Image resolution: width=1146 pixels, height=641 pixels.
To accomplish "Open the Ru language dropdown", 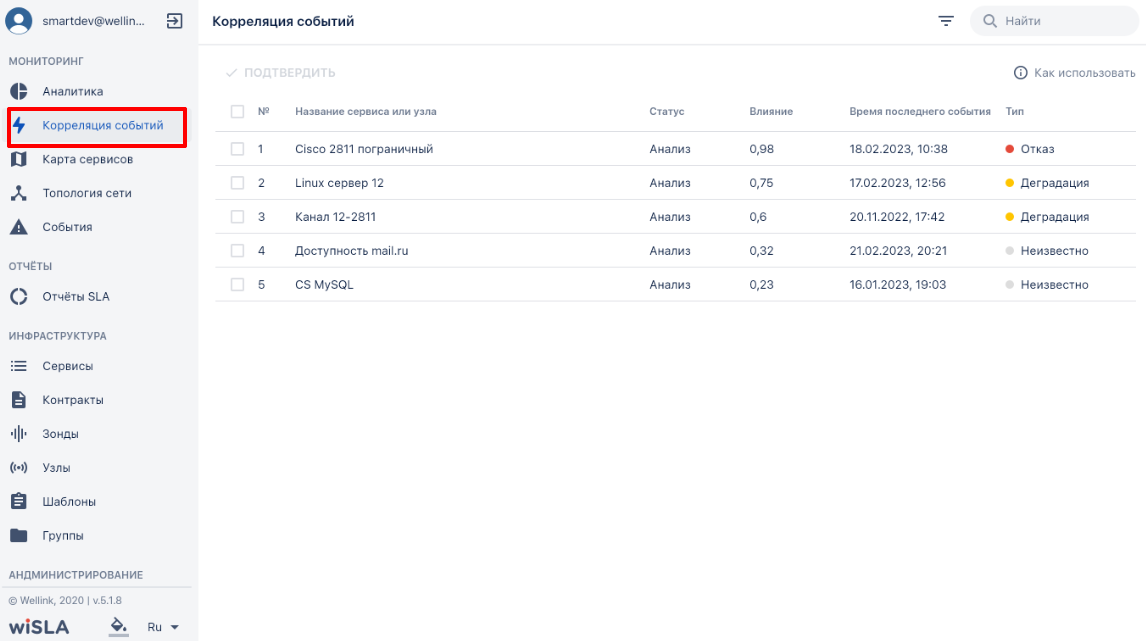I will click(163, 627).
